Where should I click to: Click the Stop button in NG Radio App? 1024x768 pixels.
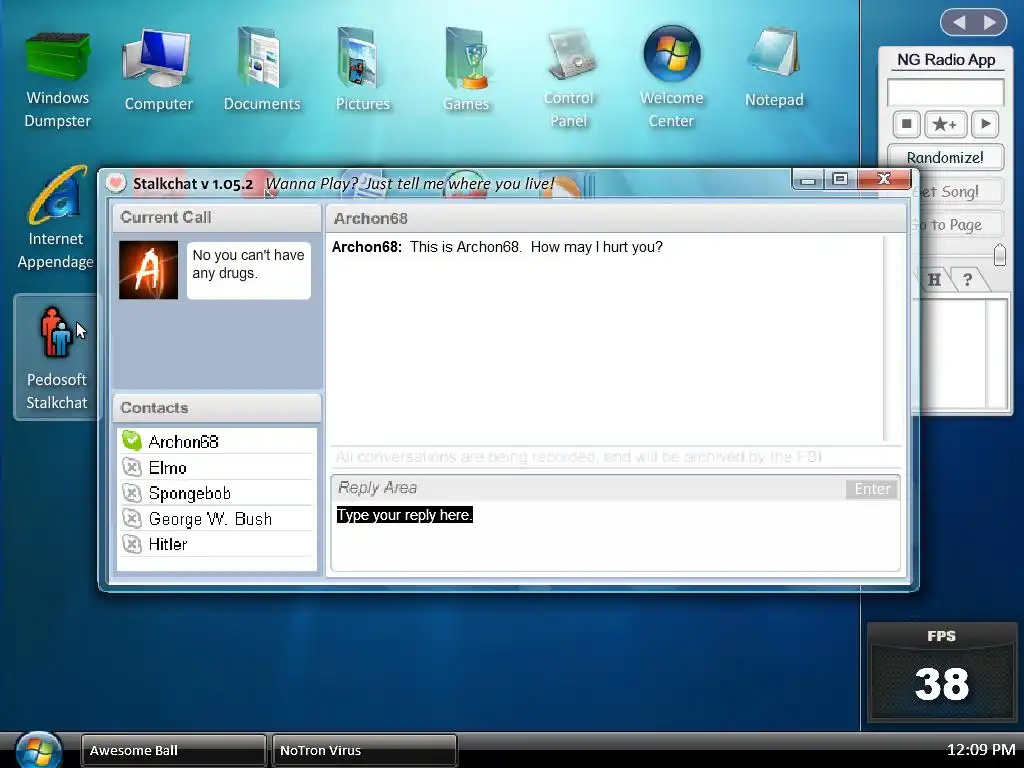906,123
